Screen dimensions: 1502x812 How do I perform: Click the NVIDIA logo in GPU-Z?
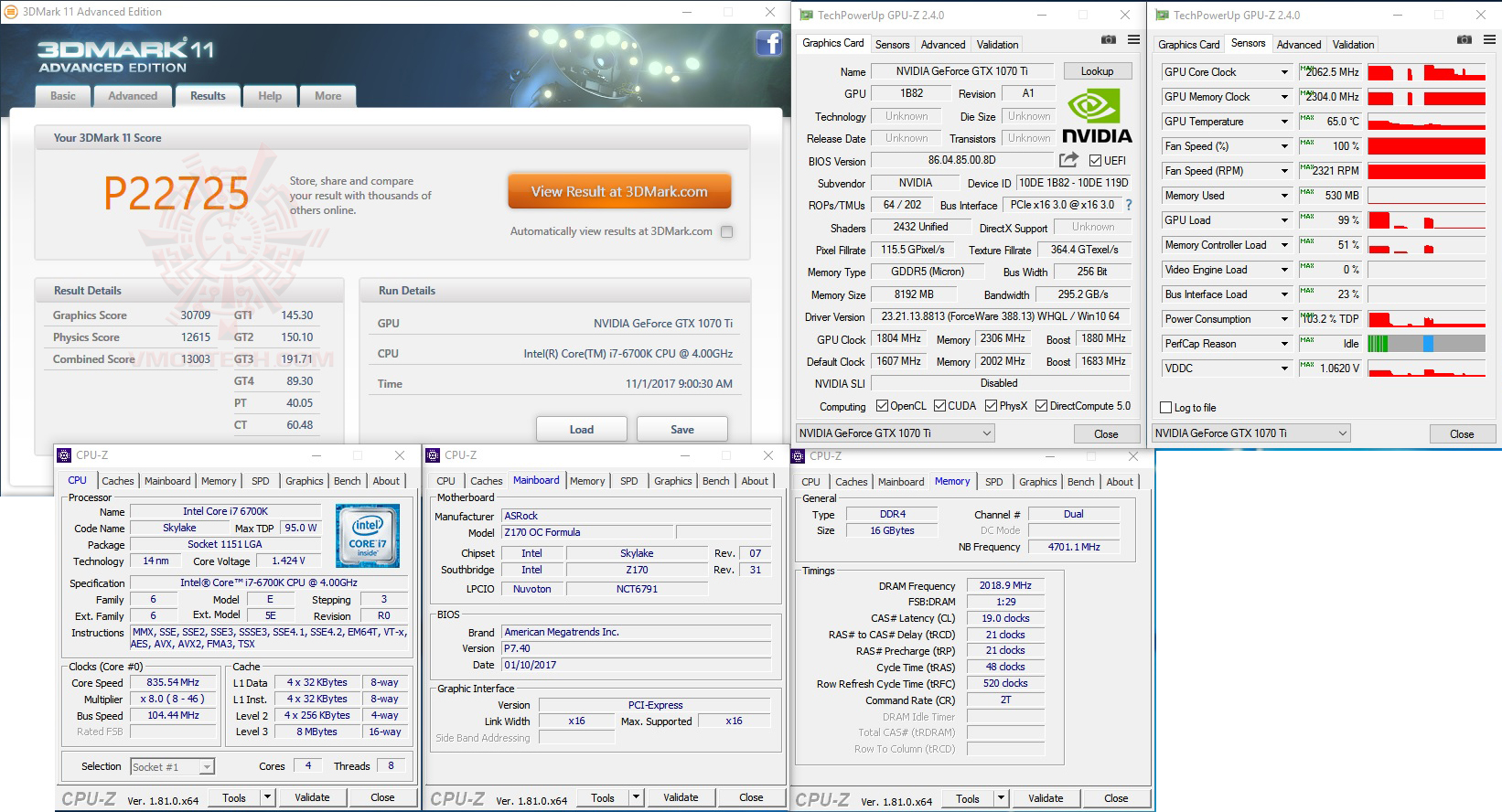[1096, 115]
